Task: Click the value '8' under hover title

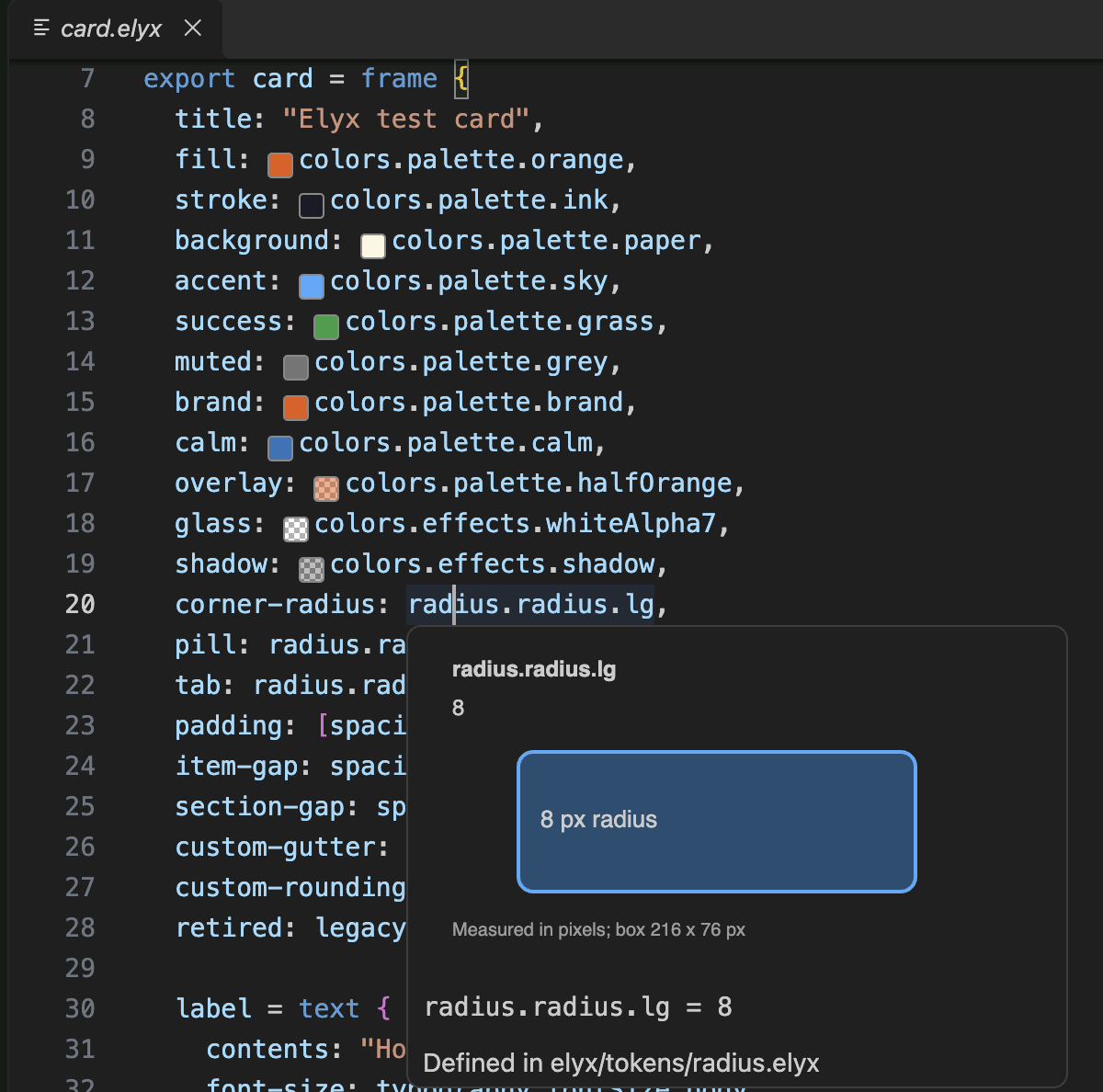Action: (458, 708)
